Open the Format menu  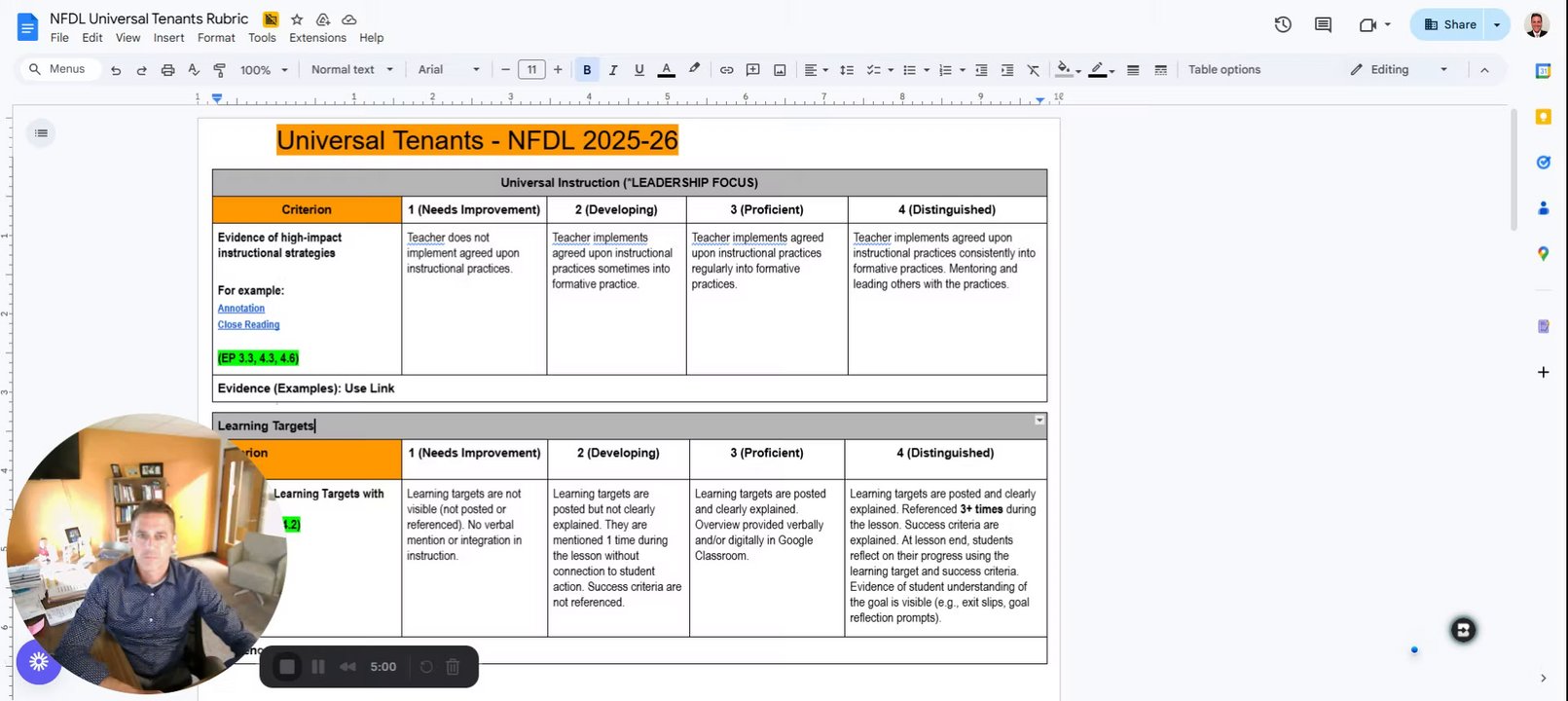click(216, 38)
